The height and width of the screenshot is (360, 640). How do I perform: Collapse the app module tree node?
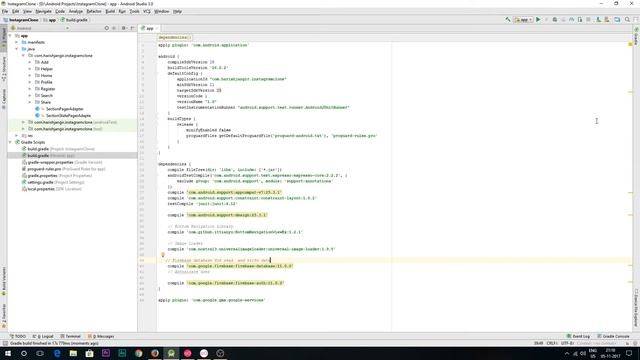[11, 36]
